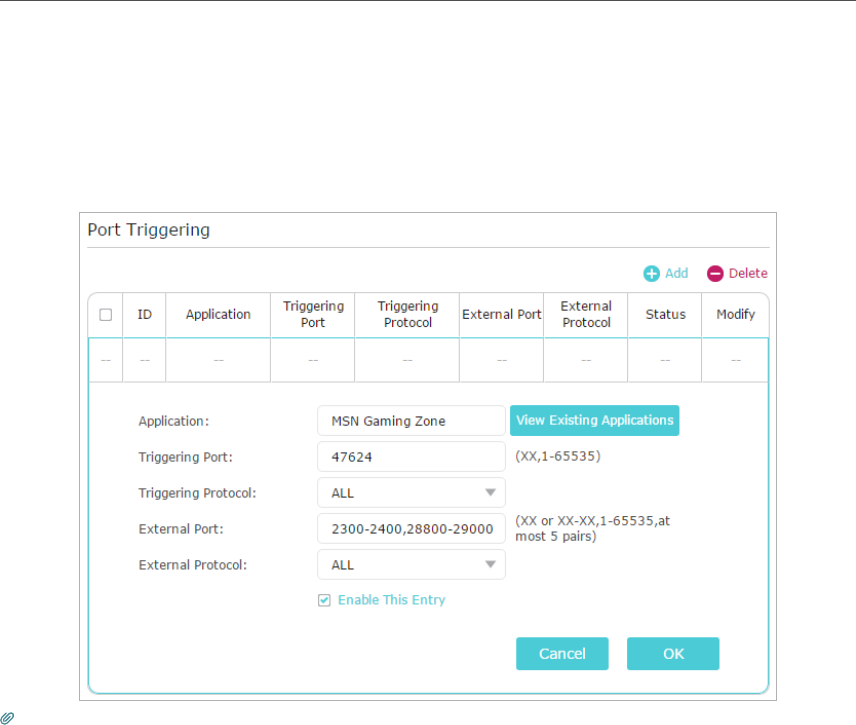Click the plus Add icon
This screenshot has height=725, width=856.
(651, 273)
